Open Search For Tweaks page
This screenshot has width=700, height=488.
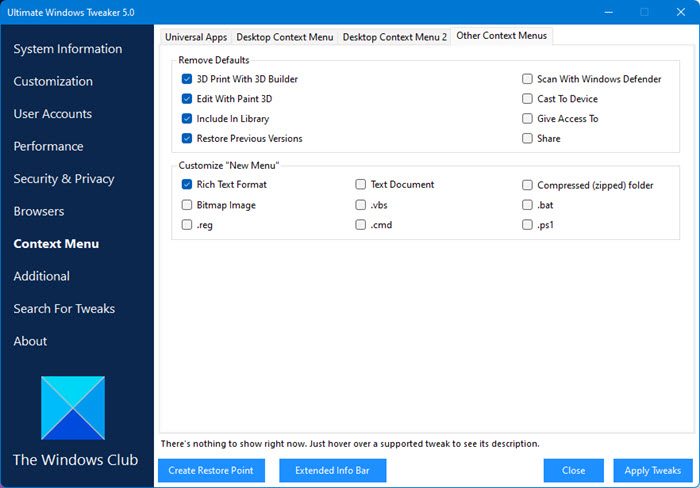64,309
